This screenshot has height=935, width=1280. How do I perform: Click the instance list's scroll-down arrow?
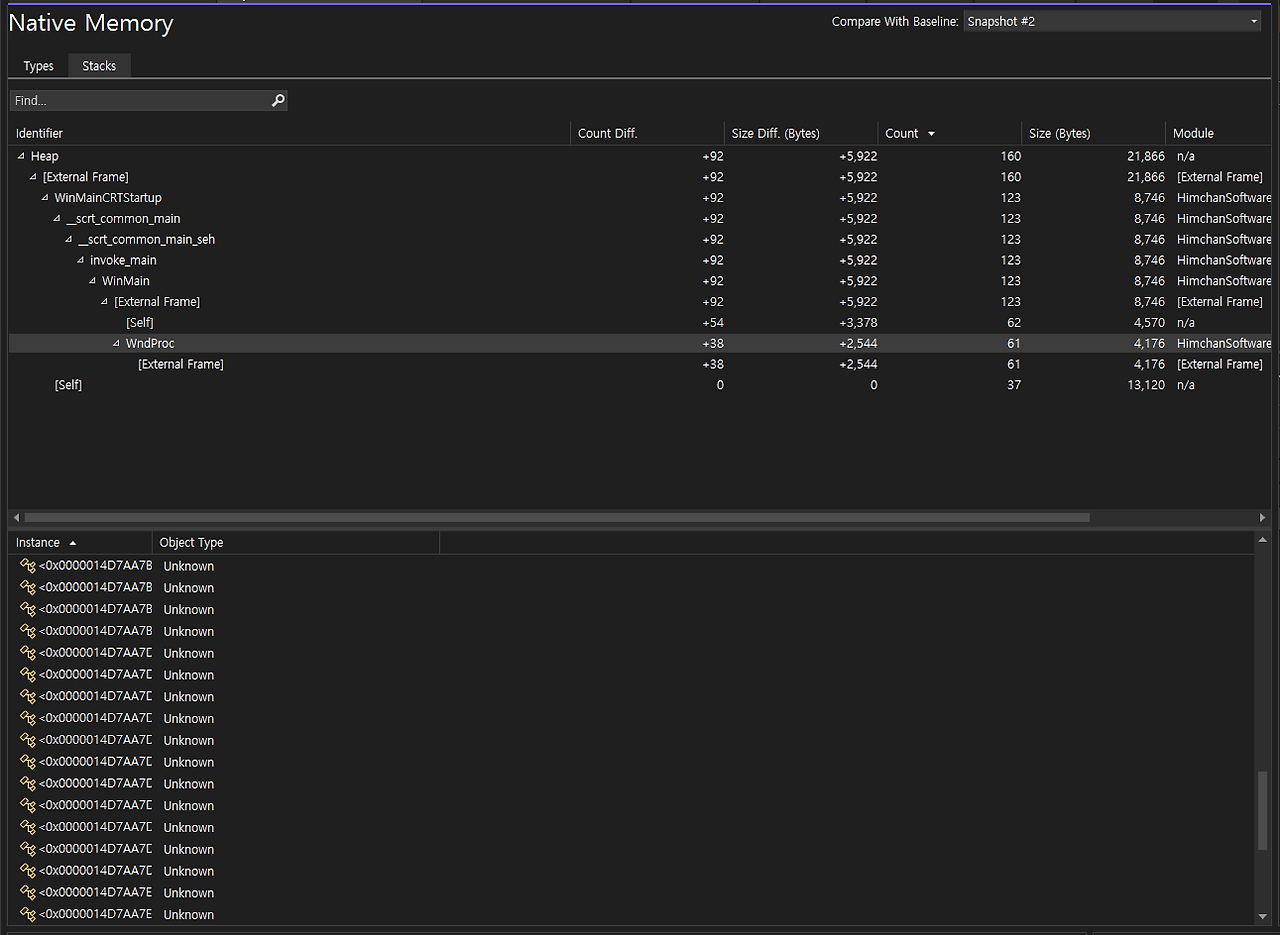pyautogui.click(x=1262, y=916)
